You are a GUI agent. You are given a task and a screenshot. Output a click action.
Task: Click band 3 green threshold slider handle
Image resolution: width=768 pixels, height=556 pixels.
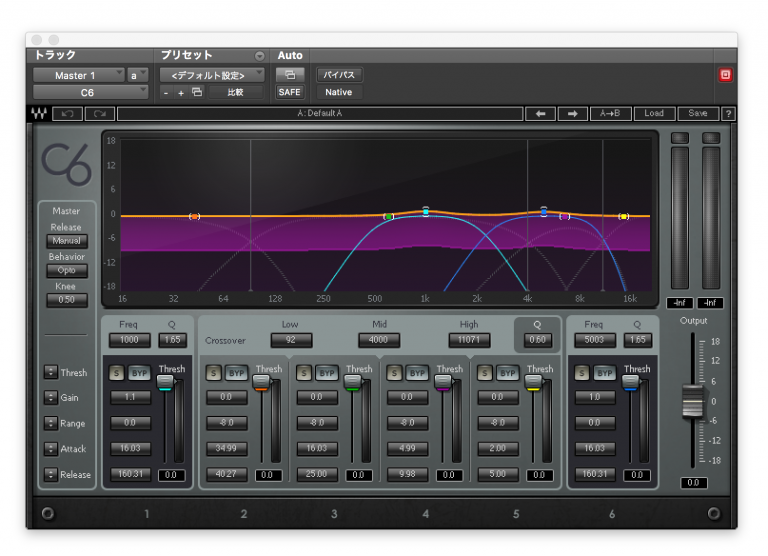[x=353, y=383]
